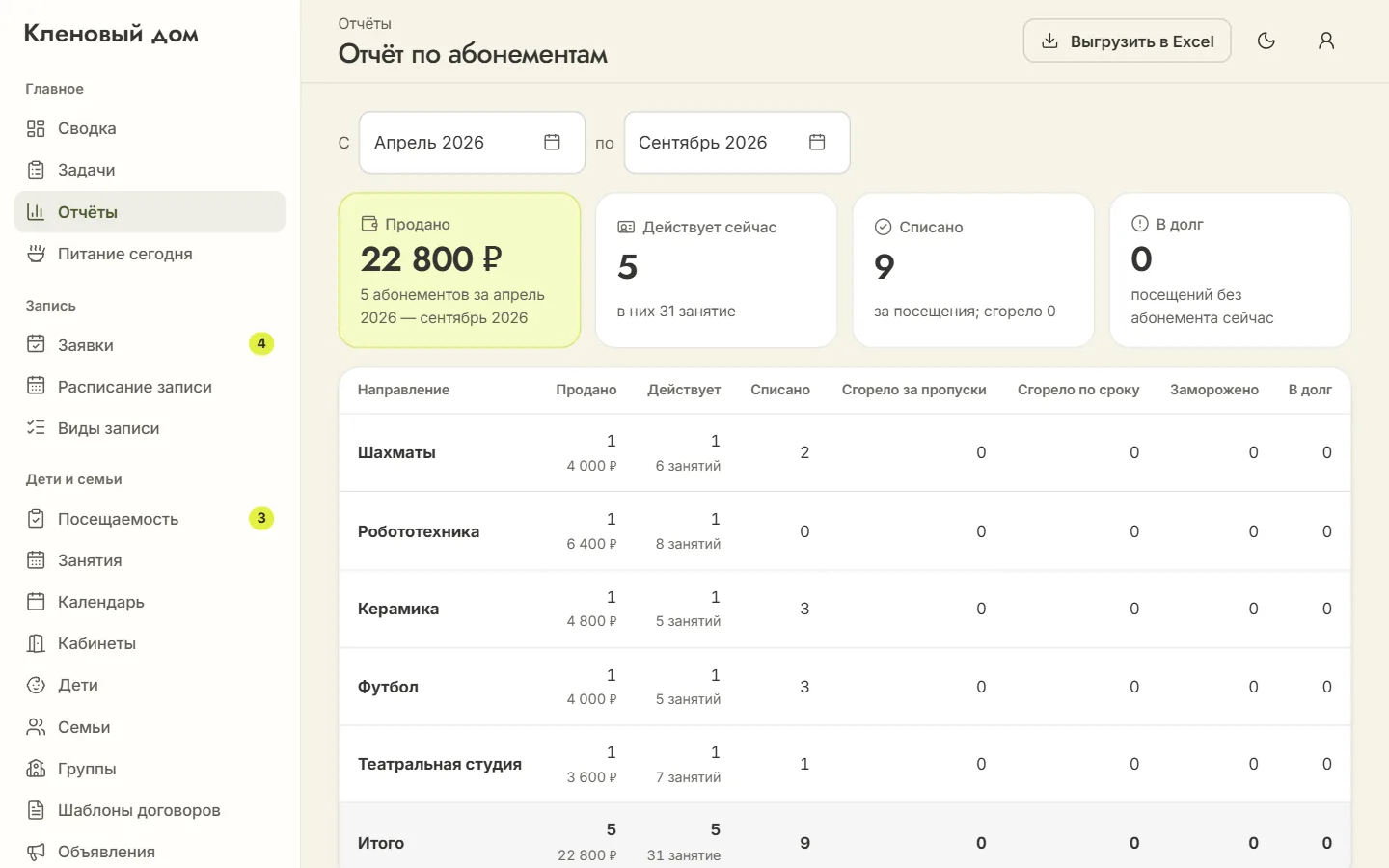Click the Продано card wallet icon
This screenshot has width=1389, height=868.
pyautogui.click(x=368, y=224)
